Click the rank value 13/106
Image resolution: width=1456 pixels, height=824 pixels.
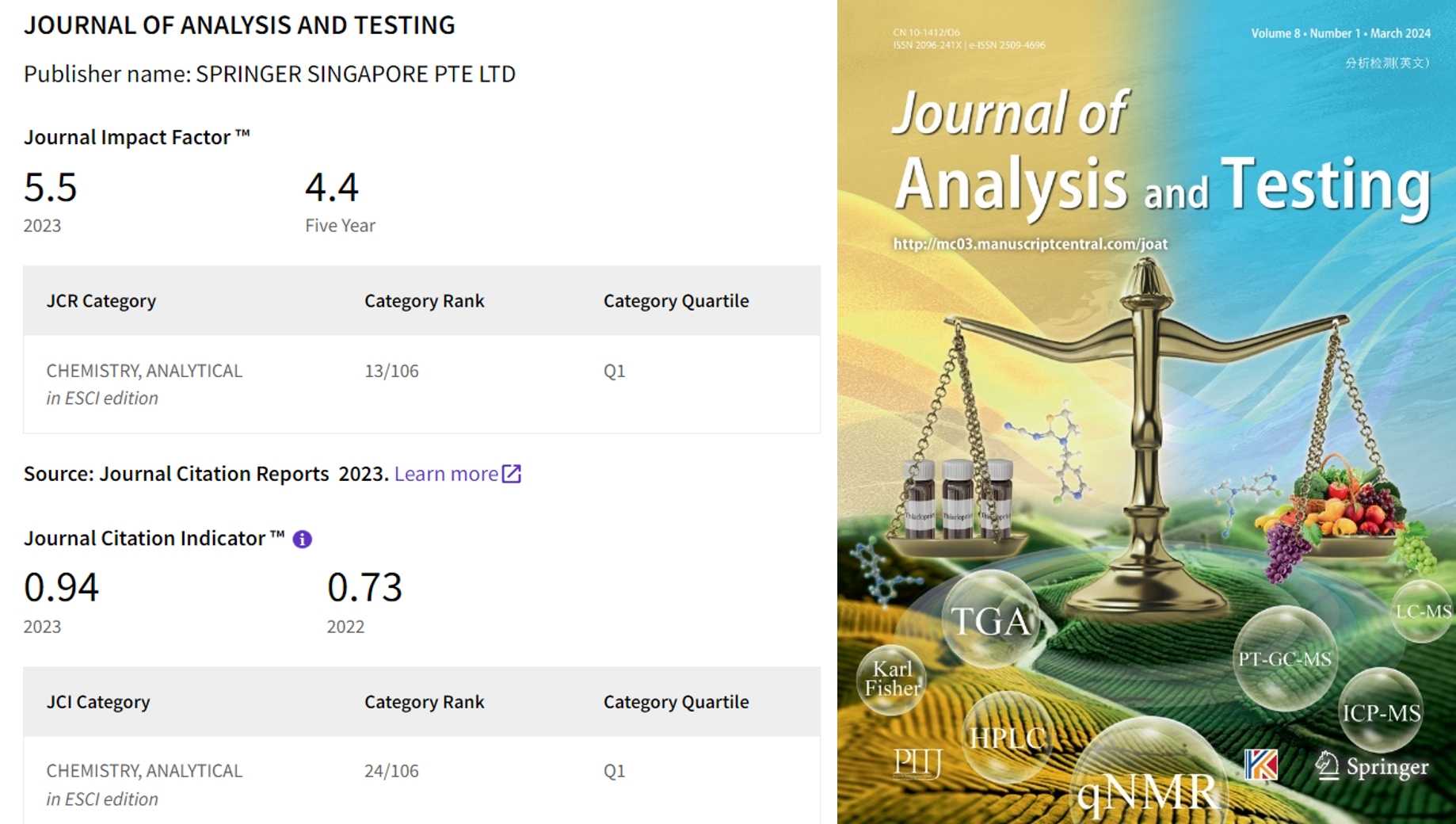[x=391, y=371]
